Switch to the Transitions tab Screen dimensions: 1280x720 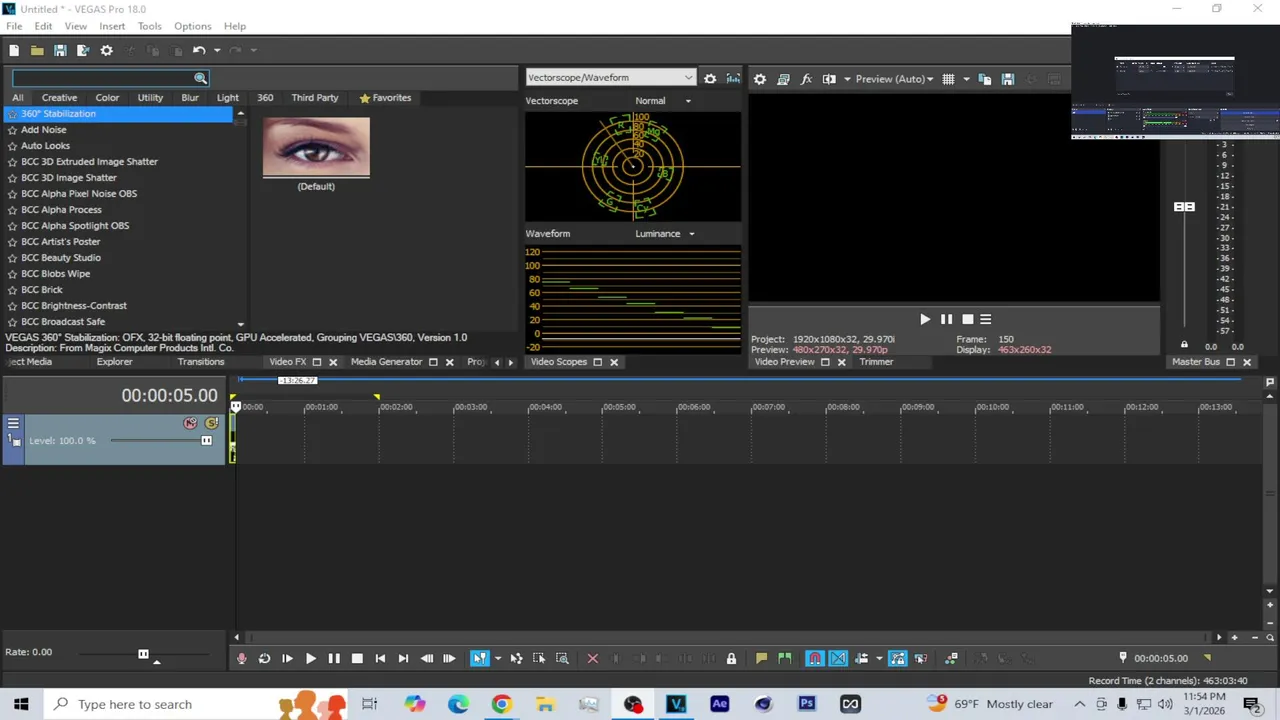[201, 362]
